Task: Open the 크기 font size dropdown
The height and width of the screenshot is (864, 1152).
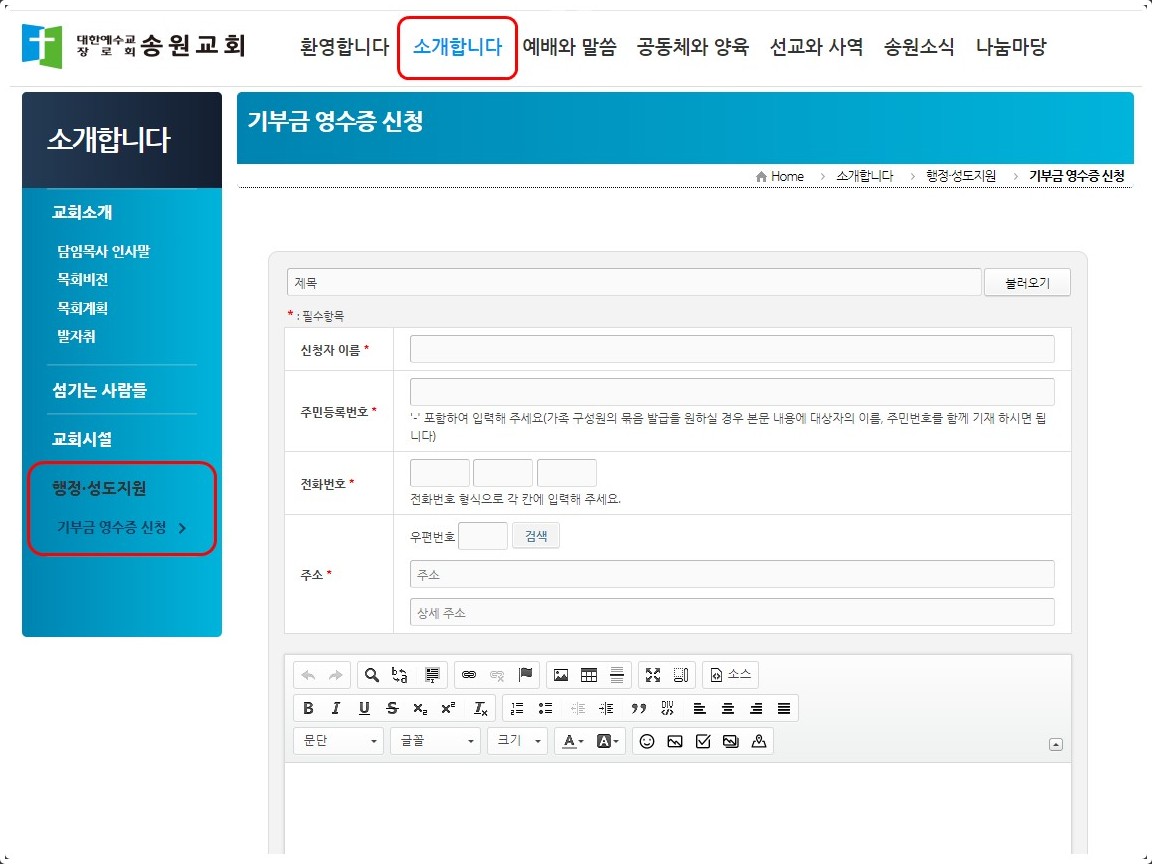Action: [517, 741]
